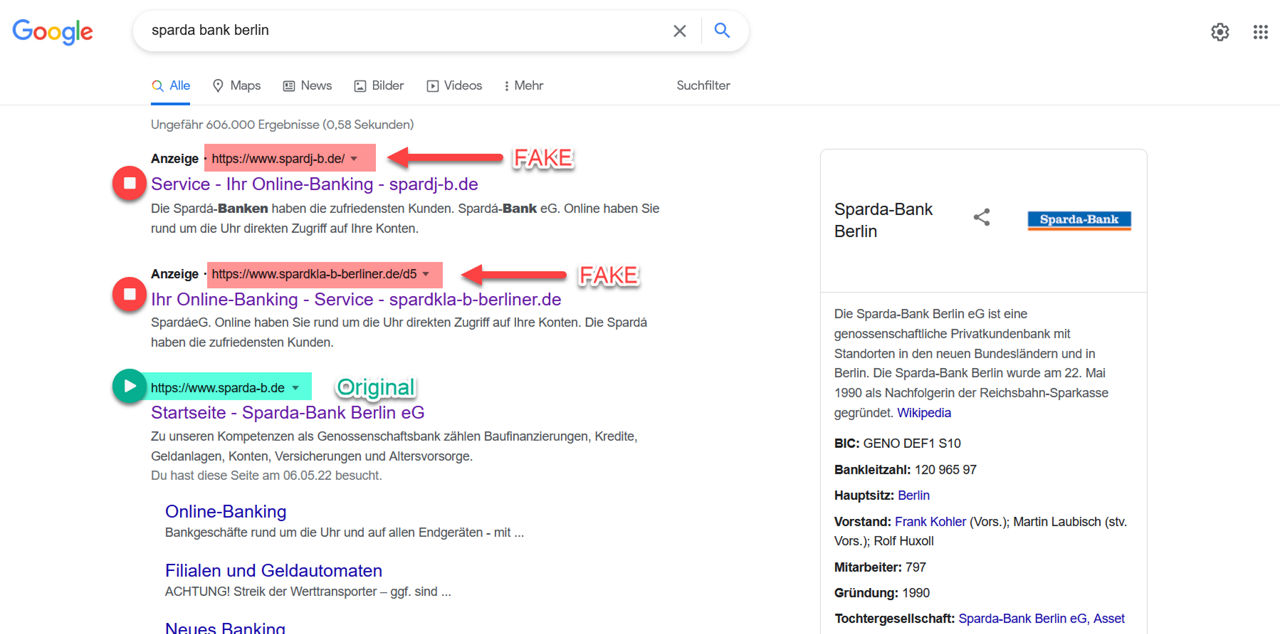Click the Mitarbeiter value 797

point(915,567)
